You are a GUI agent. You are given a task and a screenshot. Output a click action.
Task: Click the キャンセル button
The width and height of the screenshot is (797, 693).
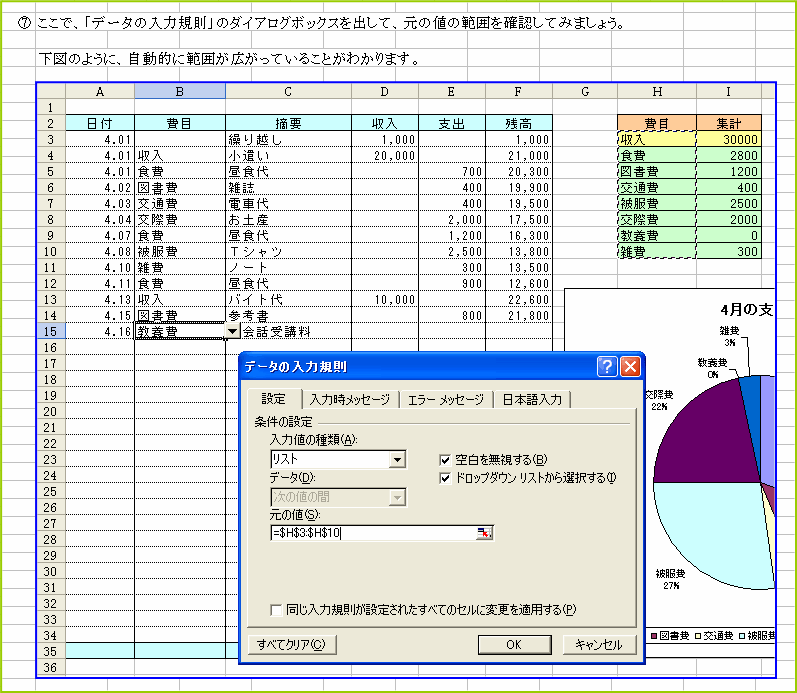tap(599, 645)
